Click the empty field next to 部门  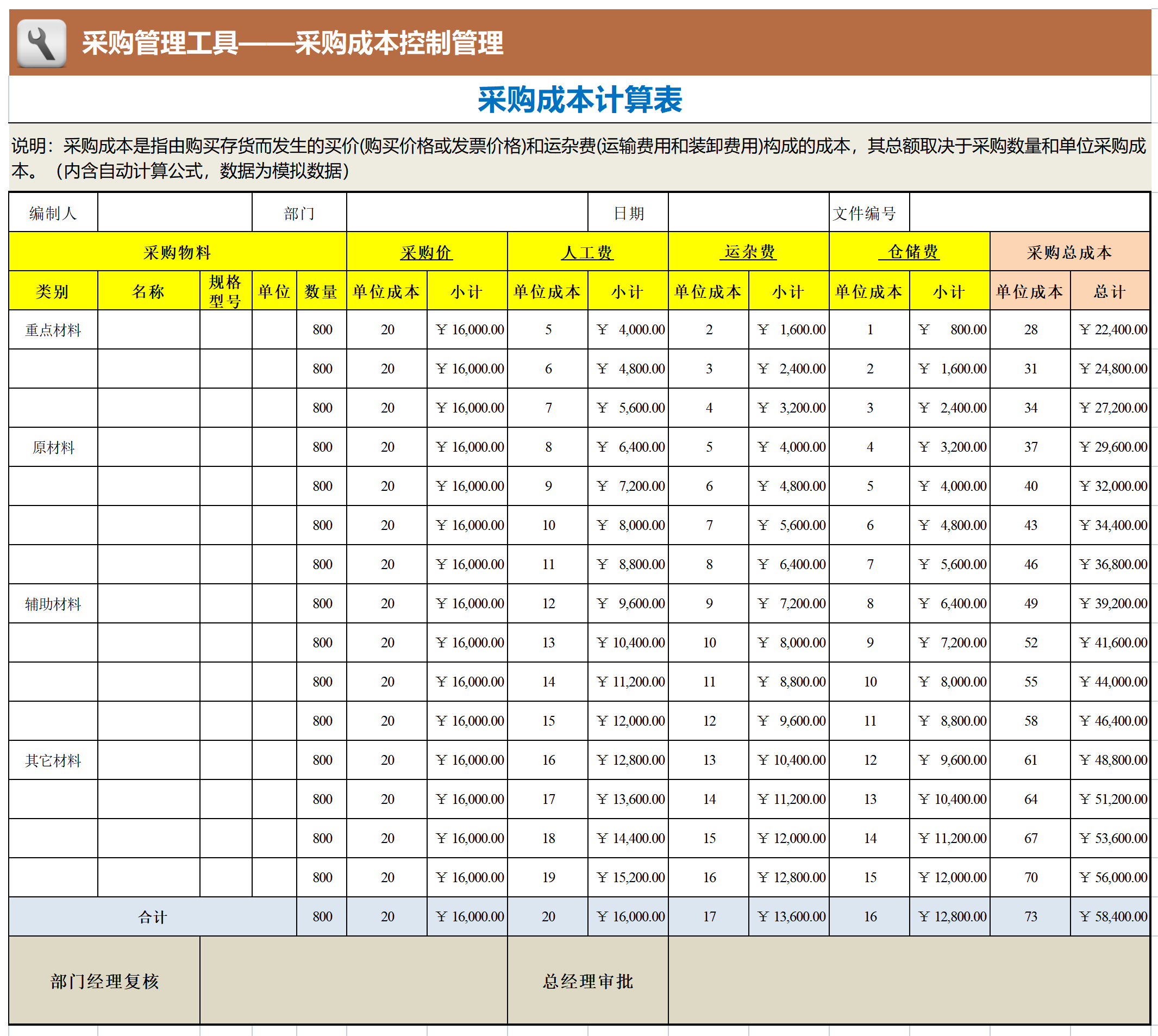(467, 213)
